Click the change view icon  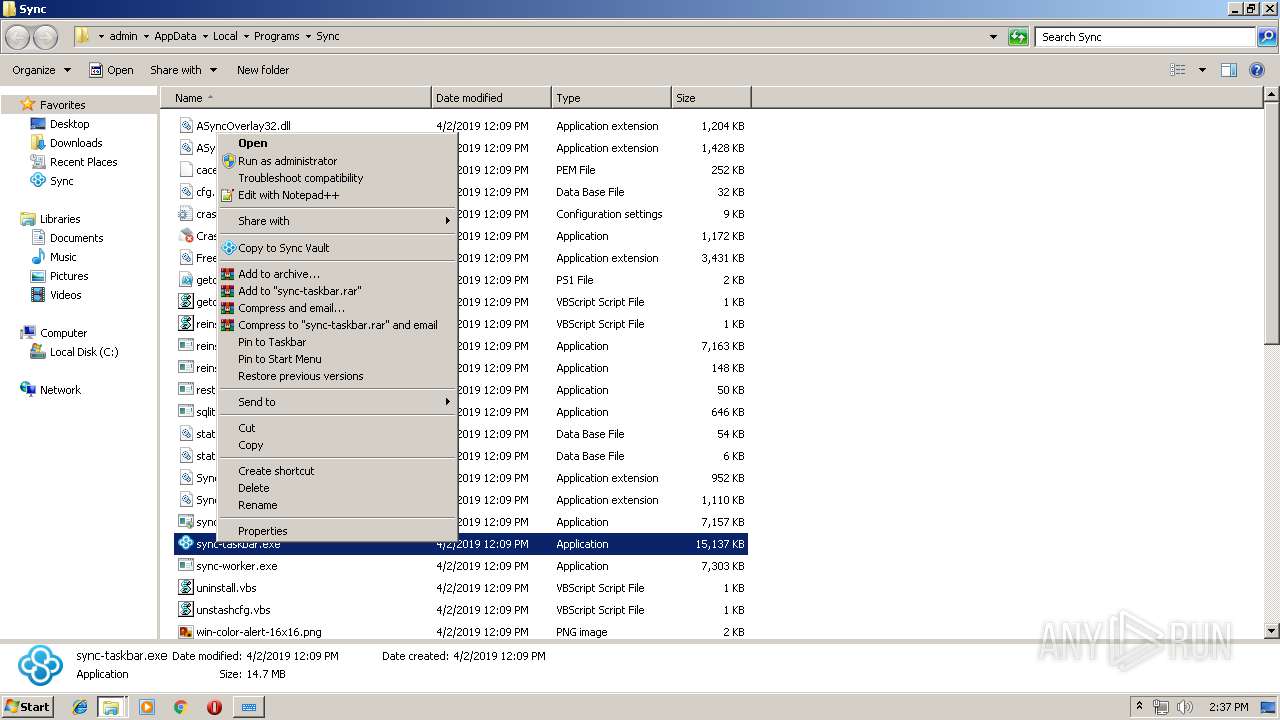[x=1178, y=70]
